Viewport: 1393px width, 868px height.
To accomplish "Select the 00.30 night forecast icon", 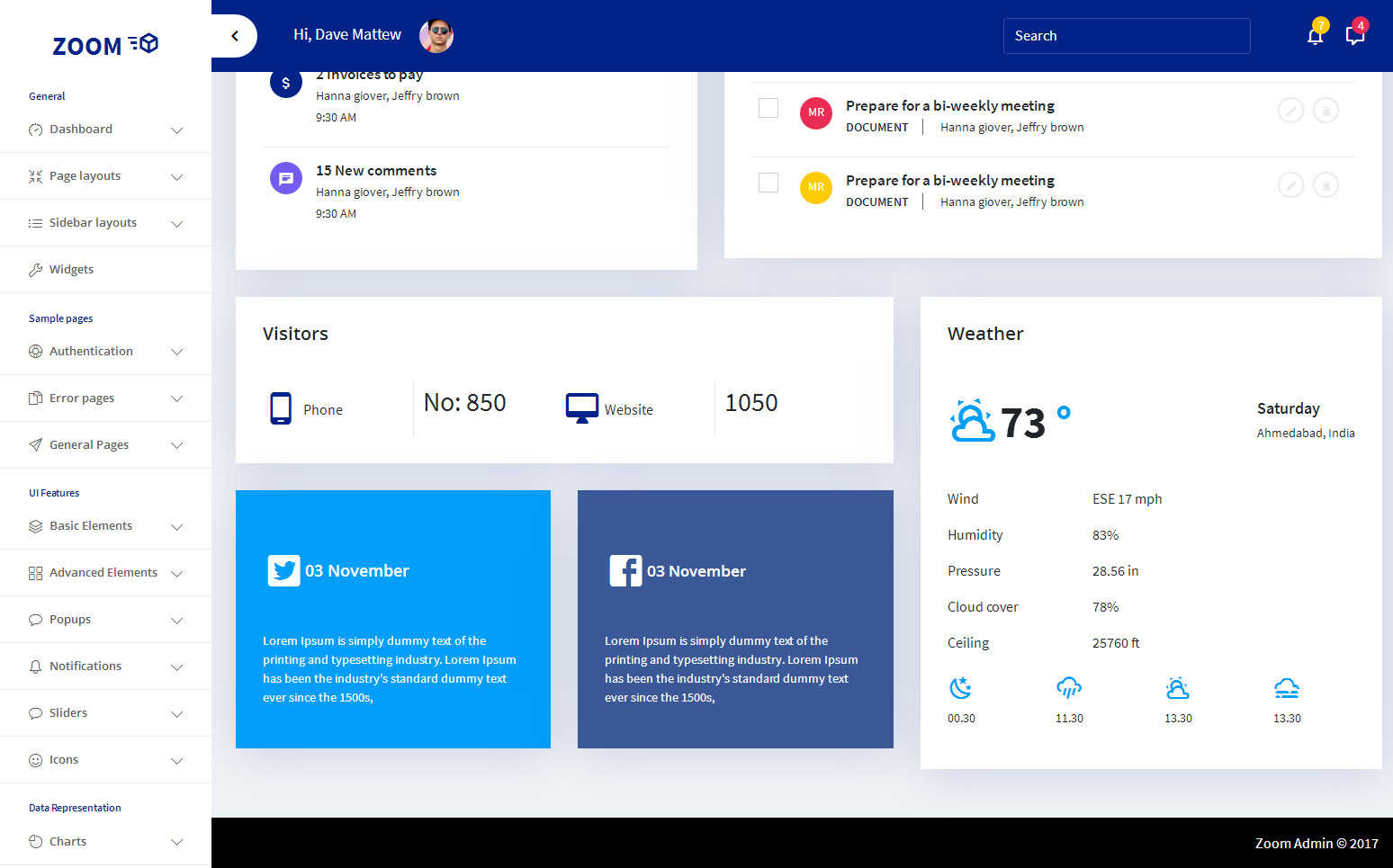I will click(x=961, y=689).
